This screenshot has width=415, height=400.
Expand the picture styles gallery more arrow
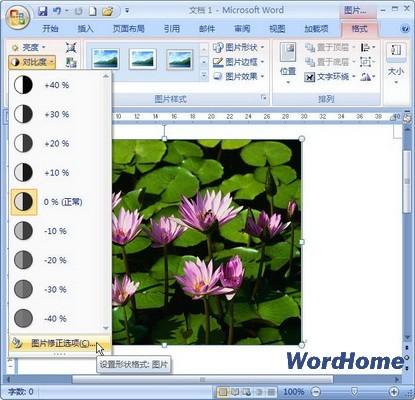tap(204, 76)
